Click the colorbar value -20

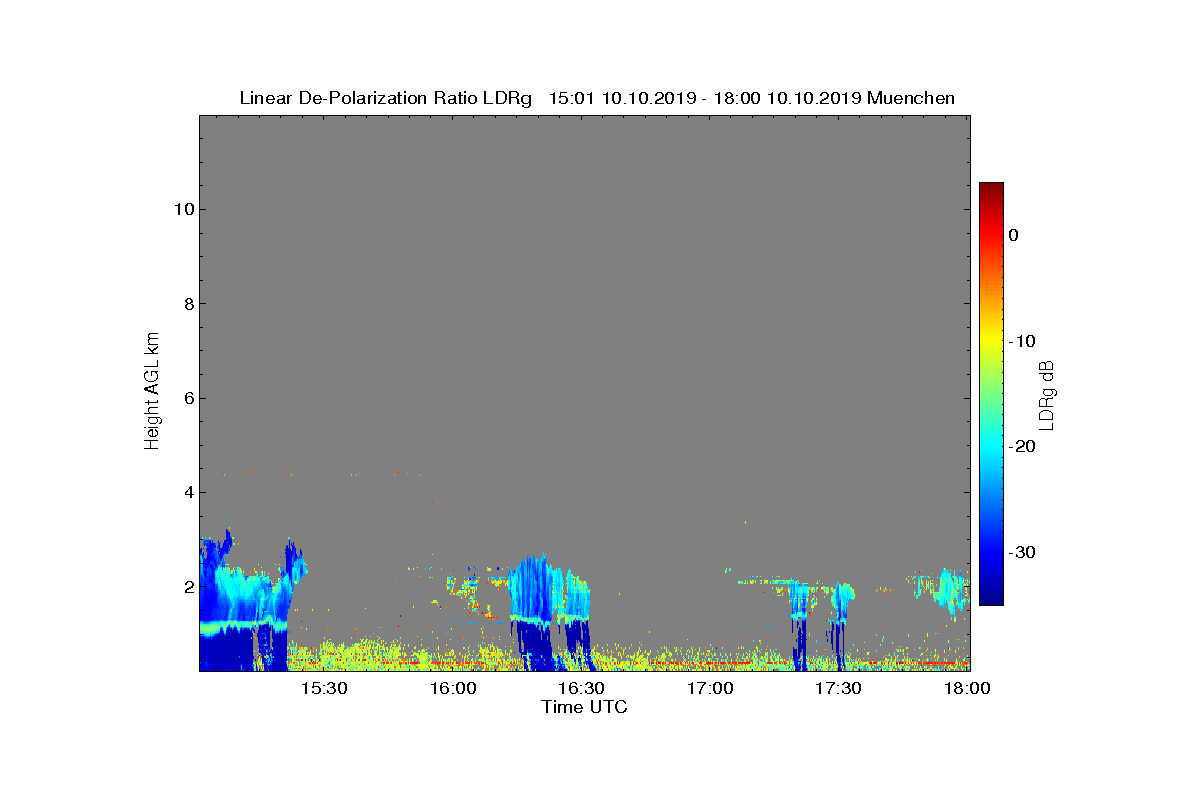pyautogui.click(x=1021, y=447)
